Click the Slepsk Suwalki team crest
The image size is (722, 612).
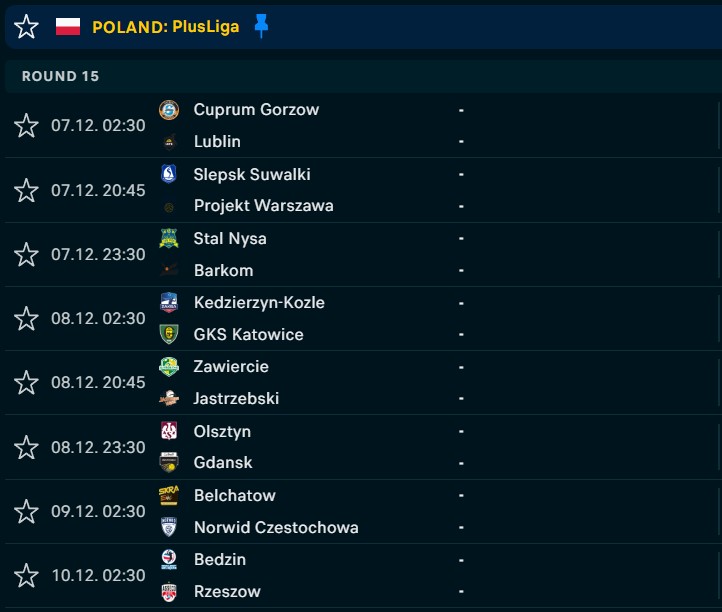coord(169,174)
